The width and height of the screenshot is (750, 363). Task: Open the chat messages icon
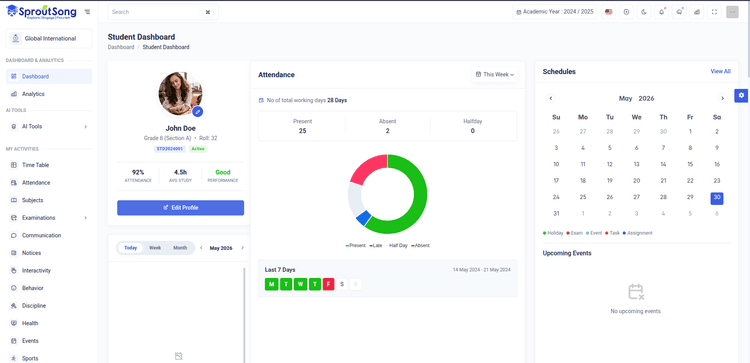[x=679, y=12]
